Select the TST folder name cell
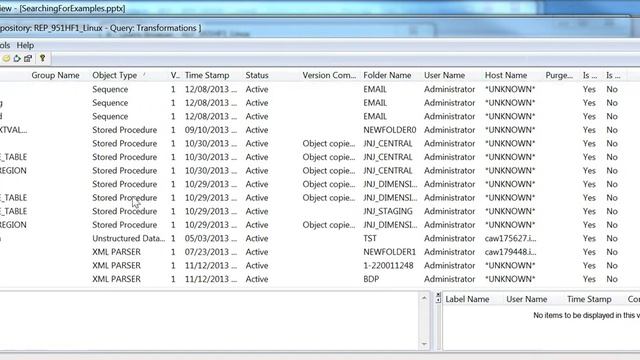 [x=370, y=238]
